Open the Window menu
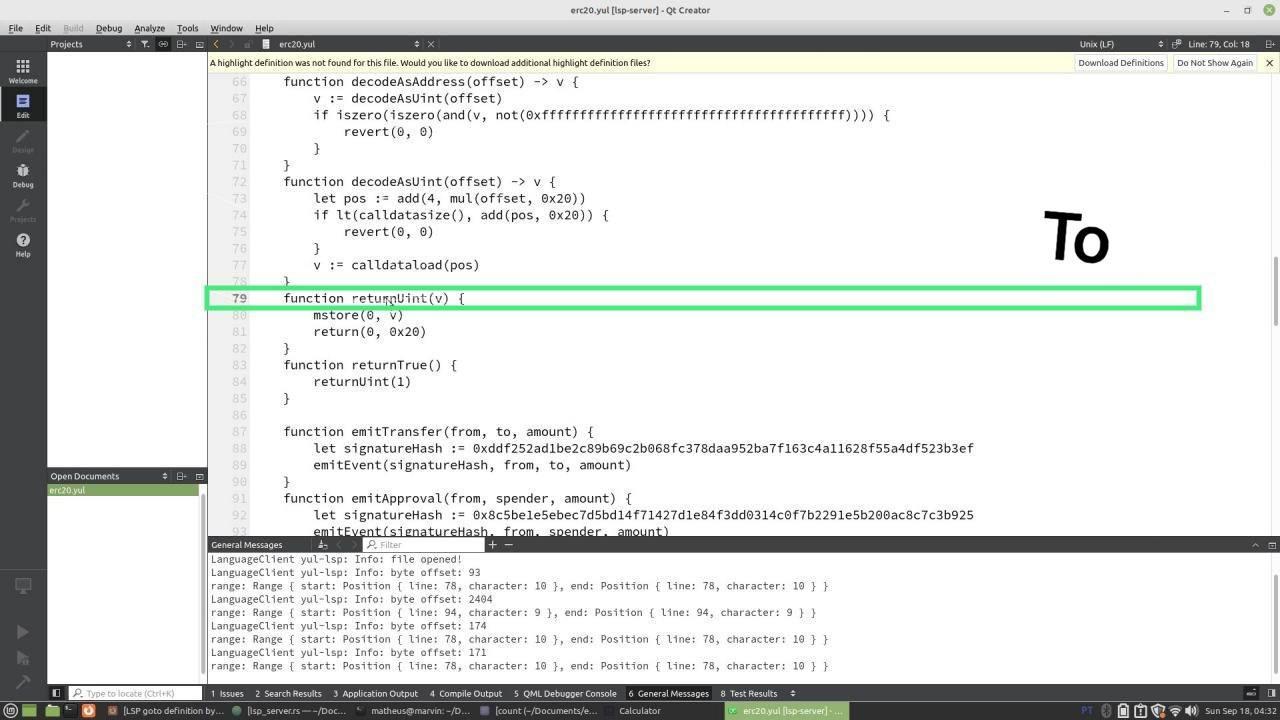Viewport: 1280px width, 720px height. coord(226,28)
